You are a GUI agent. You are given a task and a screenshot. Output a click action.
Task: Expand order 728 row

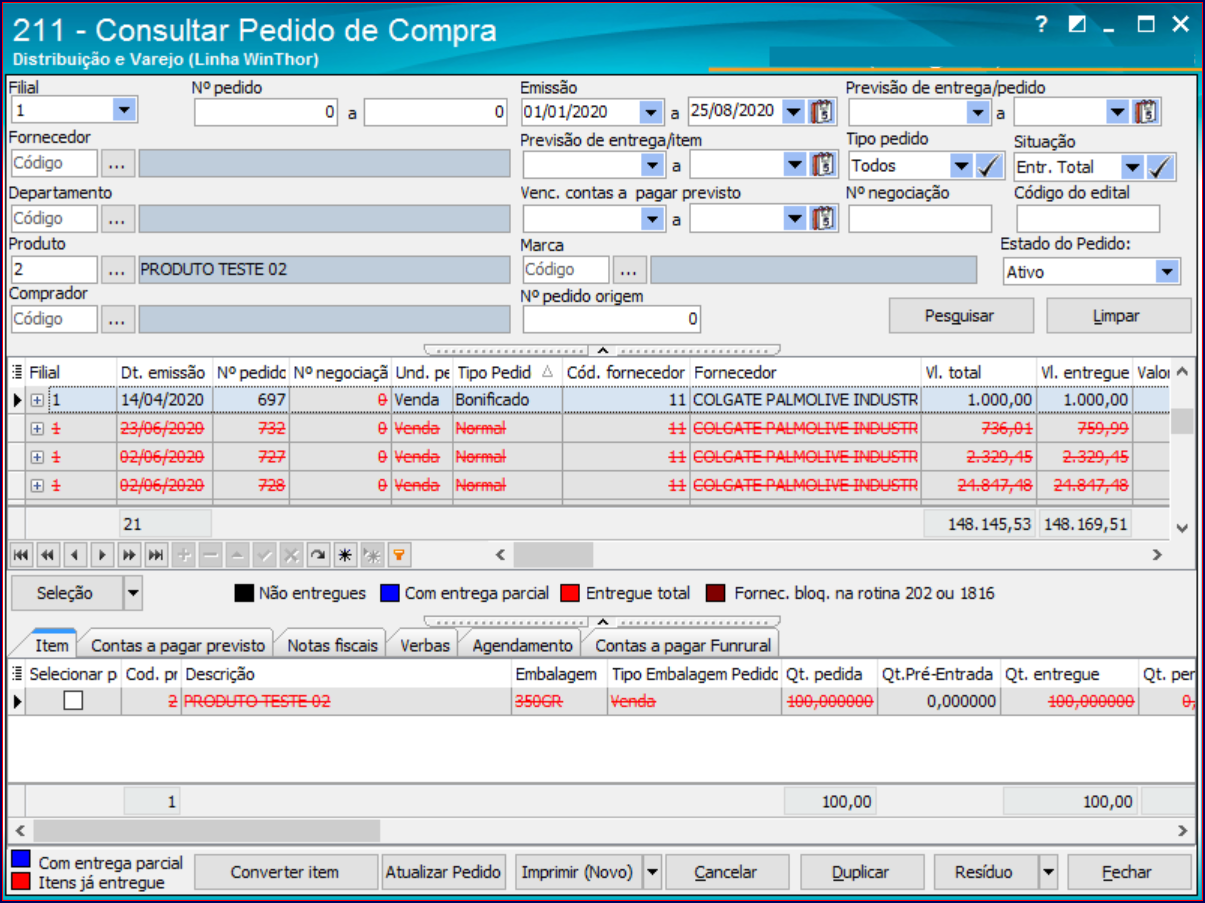(37, 485)
